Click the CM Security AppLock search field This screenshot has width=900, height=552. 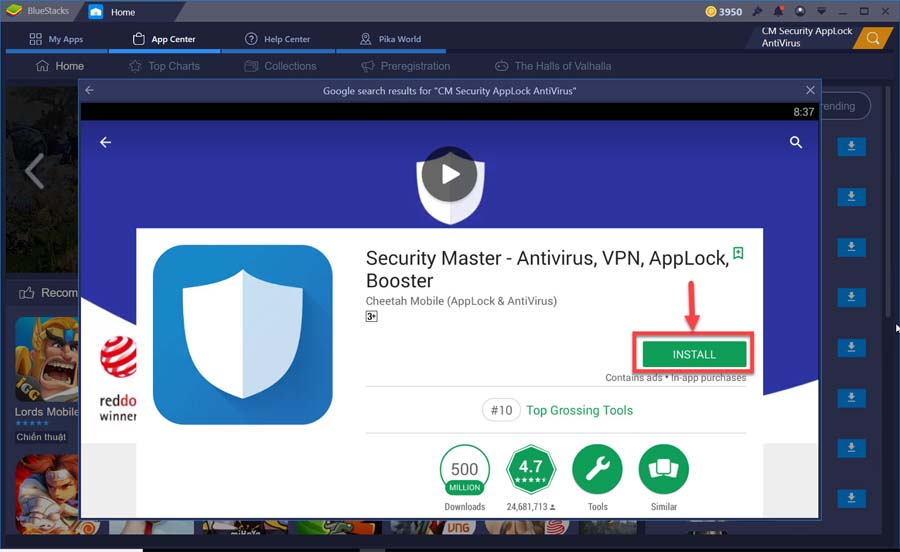[x=804, y=37]
